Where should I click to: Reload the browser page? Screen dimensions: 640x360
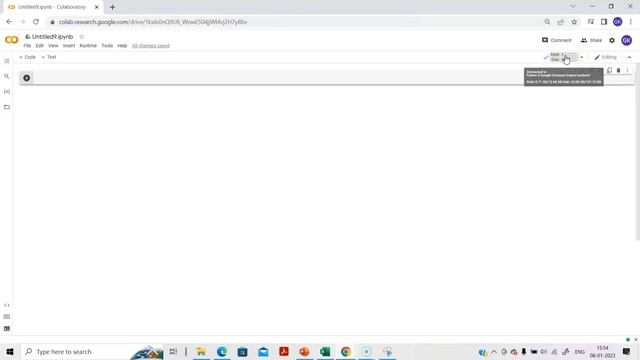coord(36,22)
